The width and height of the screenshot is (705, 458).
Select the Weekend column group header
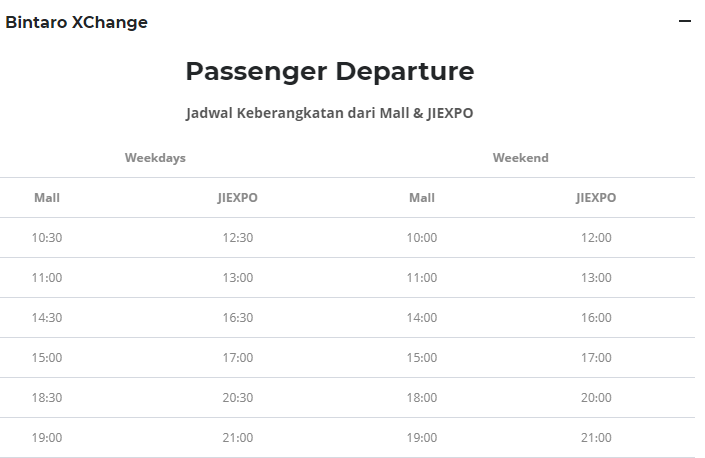520,158
